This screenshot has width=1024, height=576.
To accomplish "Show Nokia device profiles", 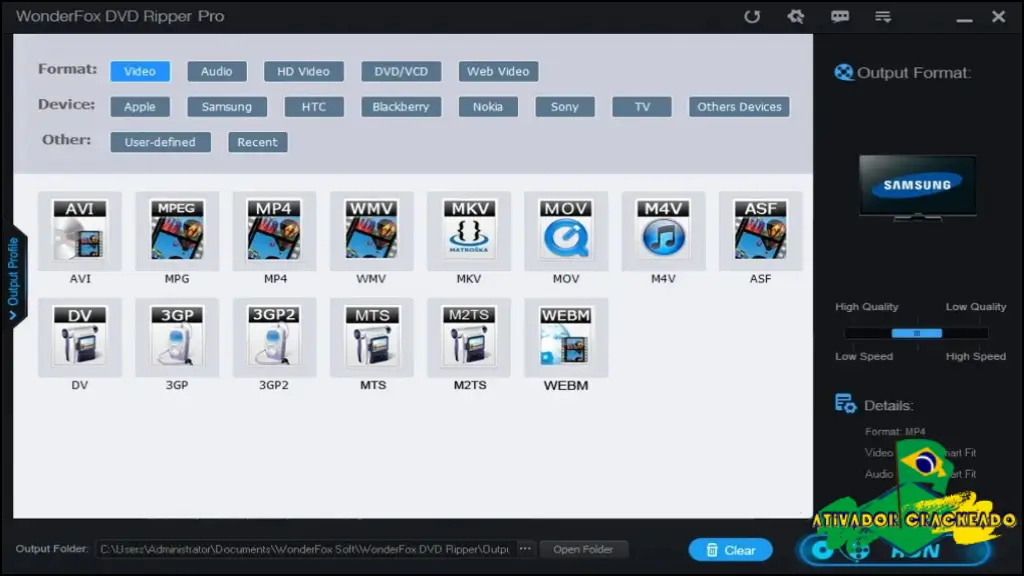I will [488, 106].
